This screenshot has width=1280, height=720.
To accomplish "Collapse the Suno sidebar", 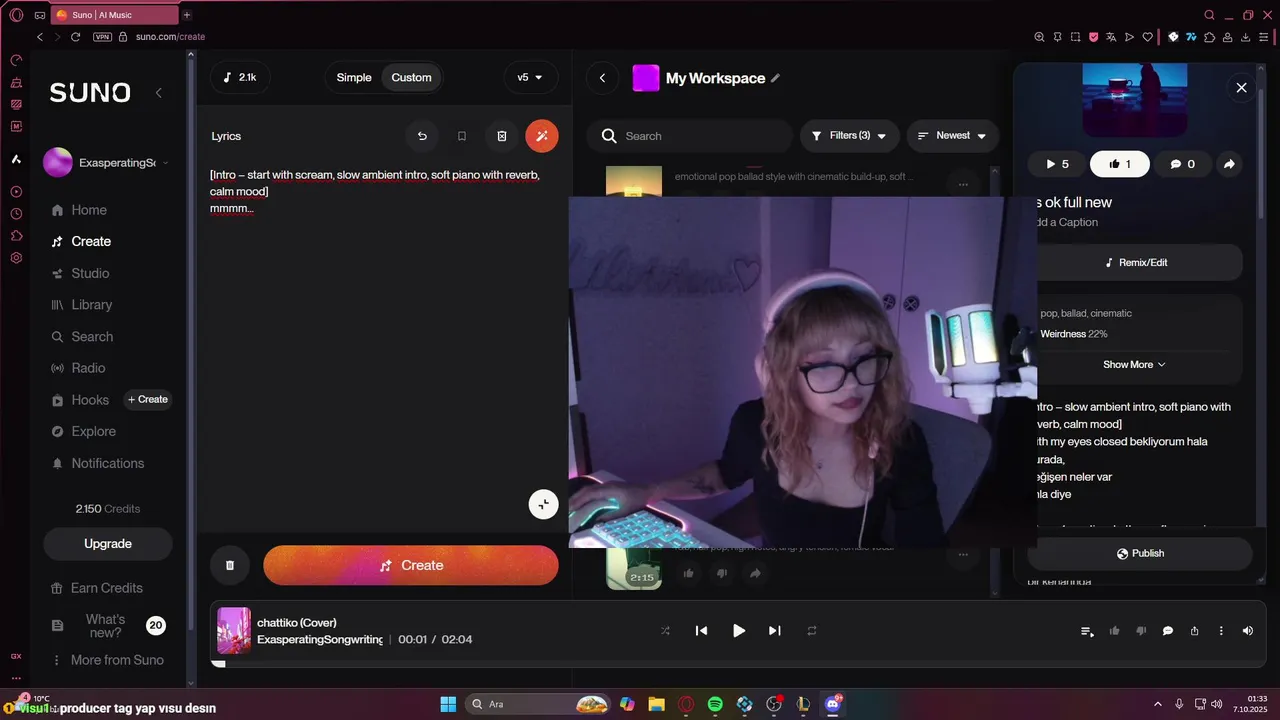I will (x=158, y=93).
